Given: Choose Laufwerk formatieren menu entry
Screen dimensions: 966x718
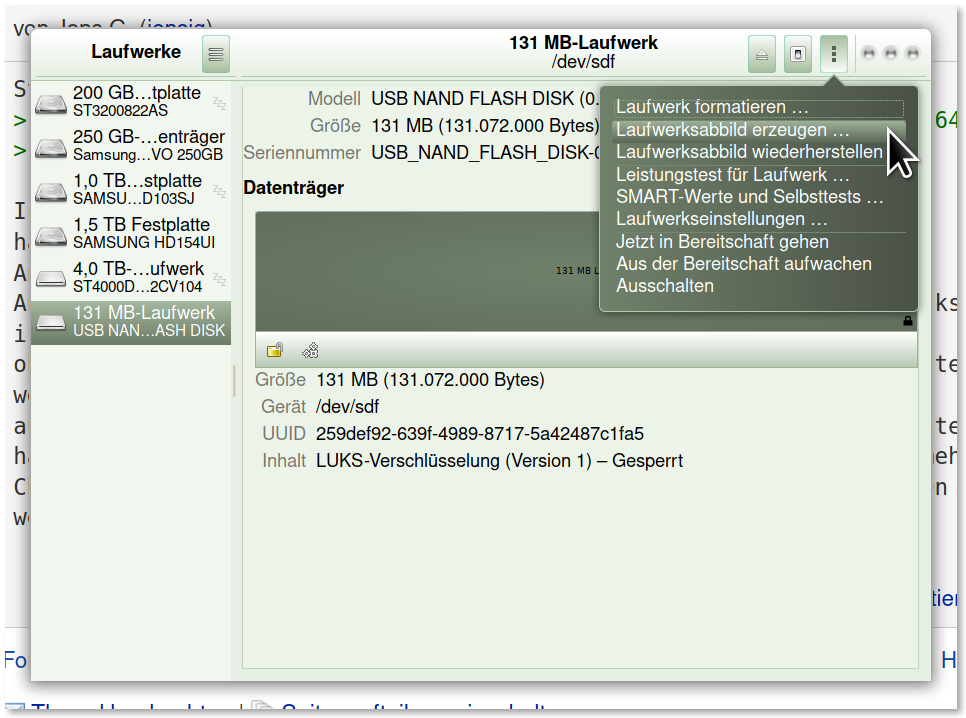Looking at the screenshot, I should coord(758,107).
